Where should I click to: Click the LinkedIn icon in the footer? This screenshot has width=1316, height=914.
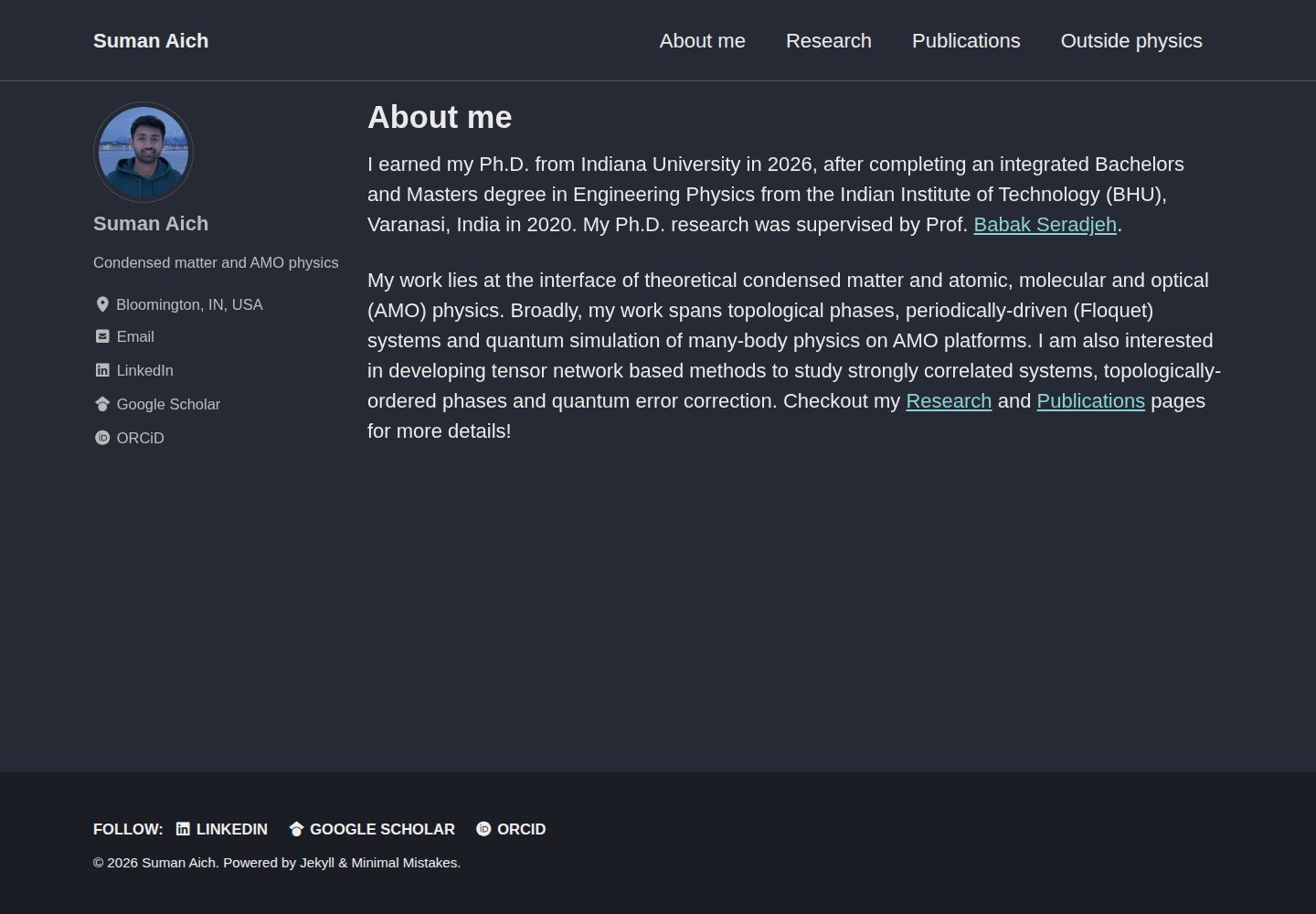coord(183,829)
